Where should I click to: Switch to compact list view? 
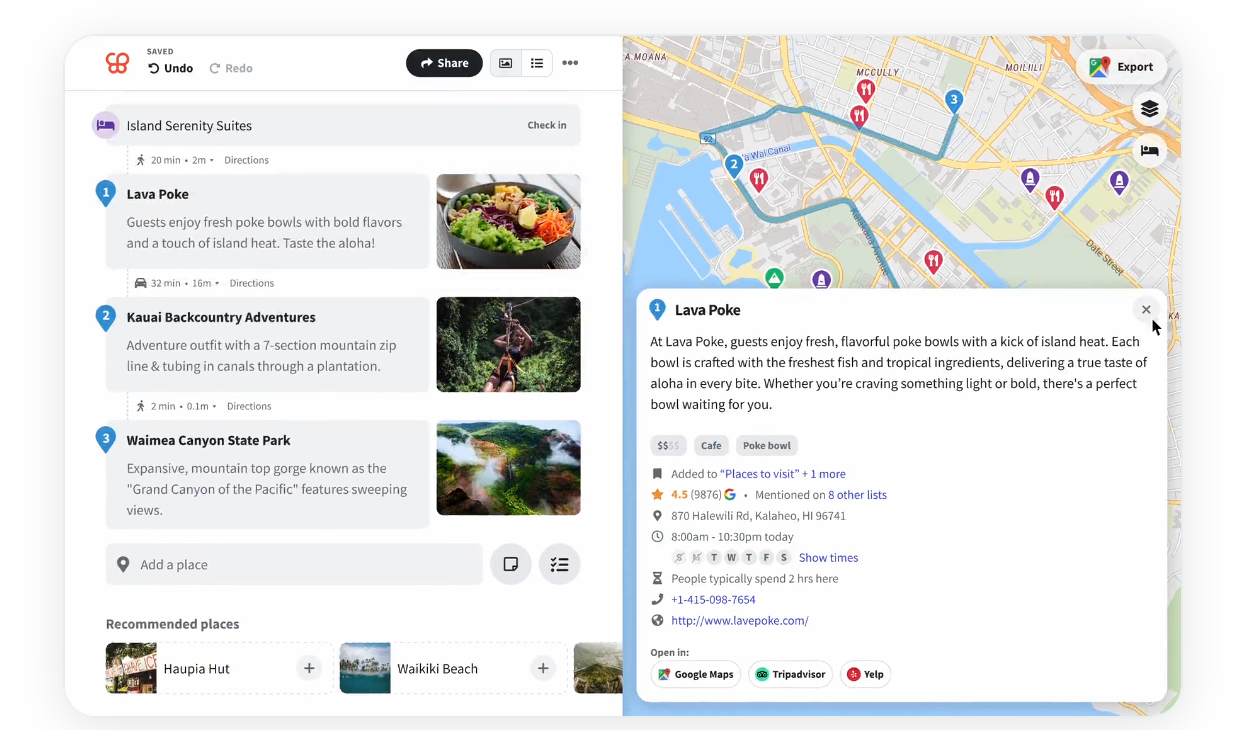point(537,63)
